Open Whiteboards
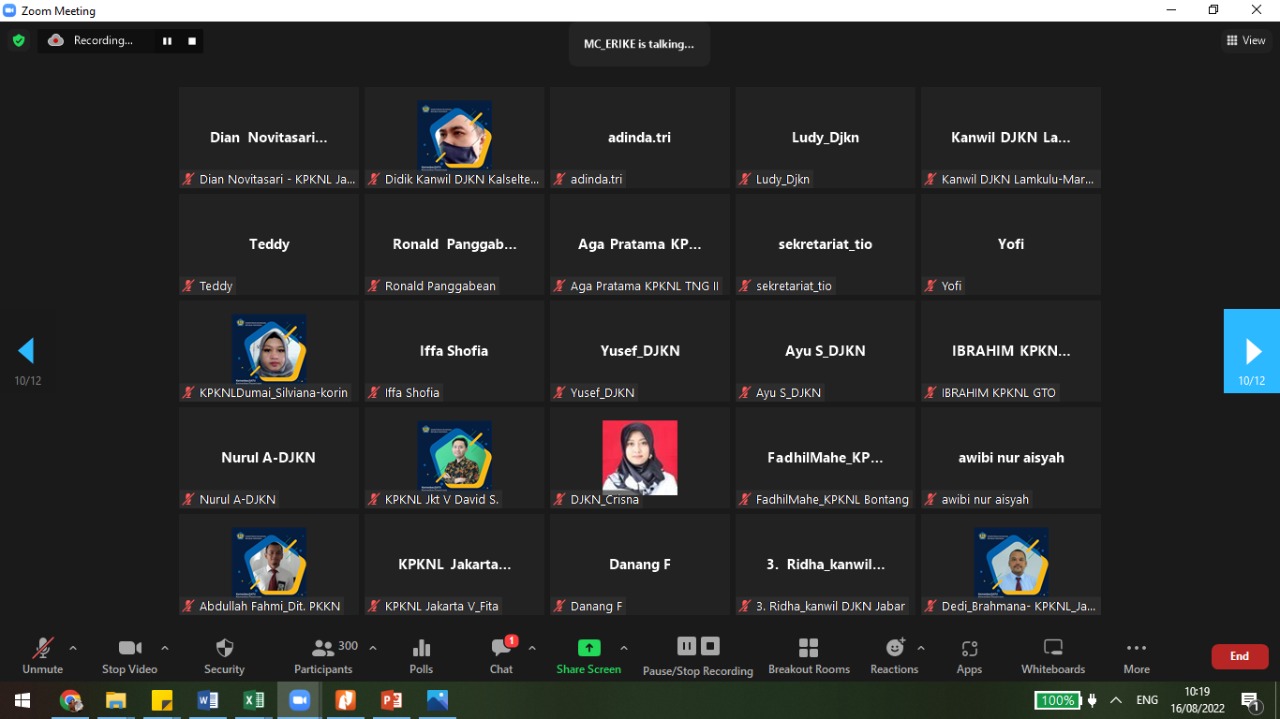Image resolution: width=1280 pixels, height=719 pixels. click(x=1052, y=656)
